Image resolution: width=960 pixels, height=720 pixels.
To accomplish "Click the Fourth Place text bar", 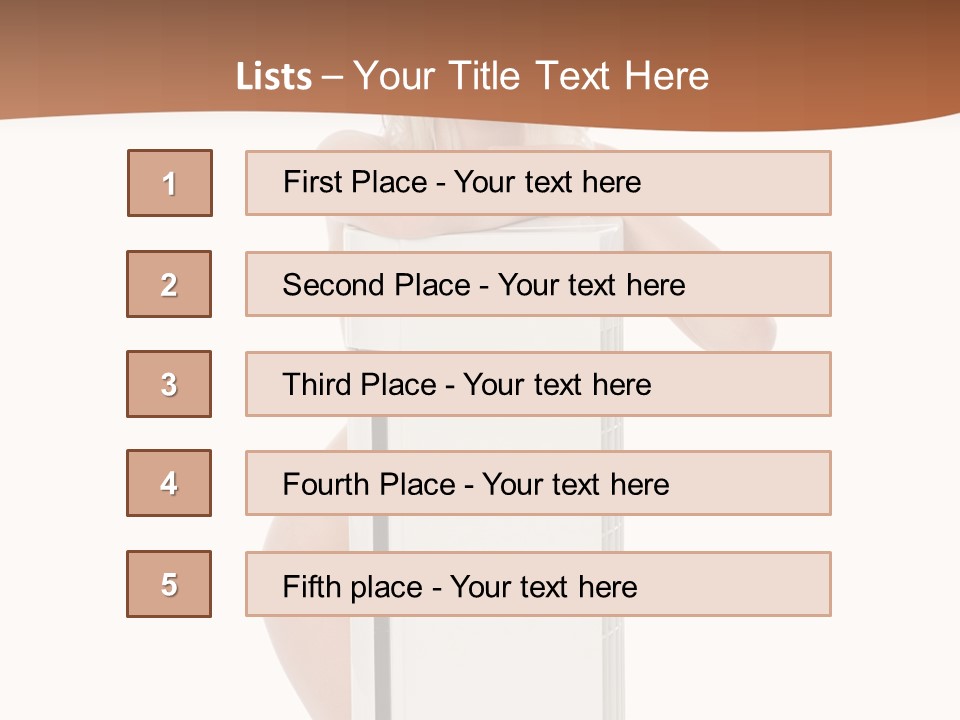I will [538, 484].
